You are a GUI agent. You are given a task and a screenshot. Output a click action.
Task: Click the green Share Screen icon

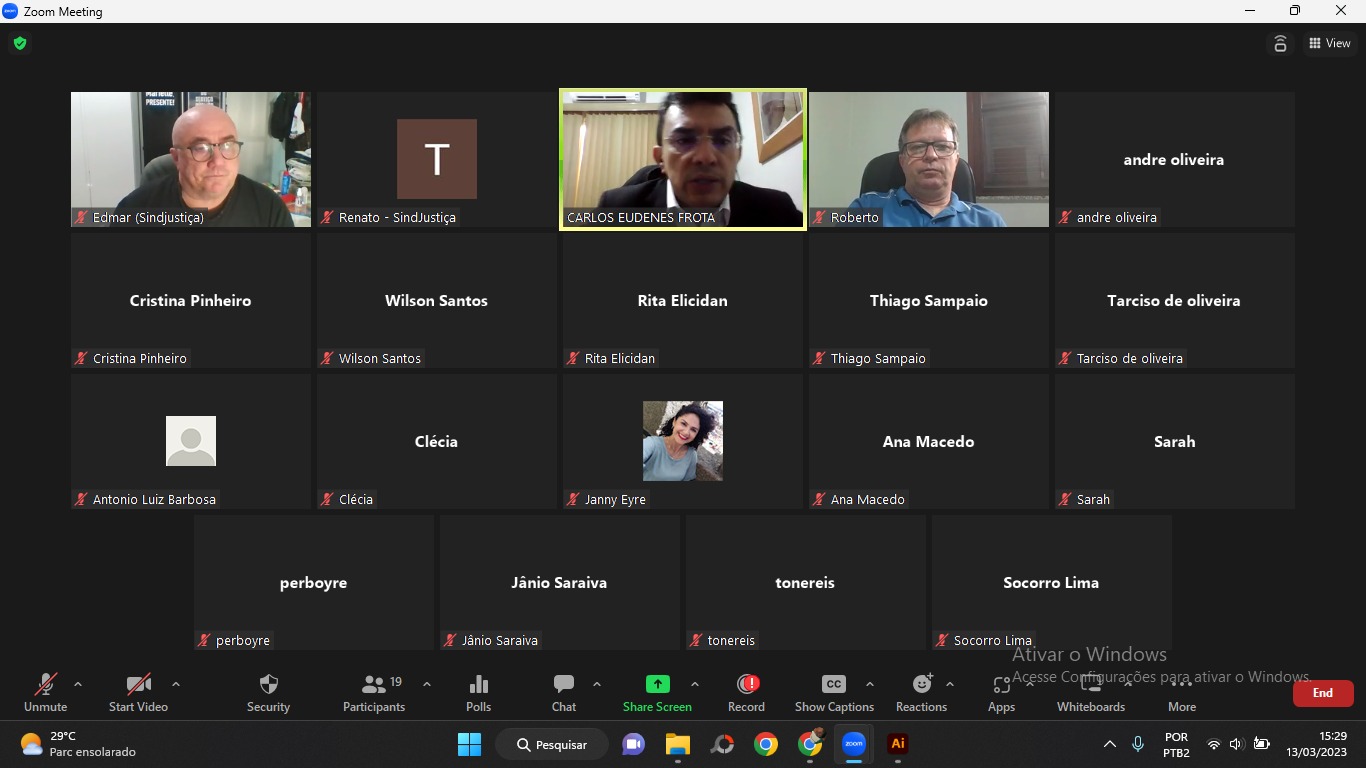click(x=657, y=684)
